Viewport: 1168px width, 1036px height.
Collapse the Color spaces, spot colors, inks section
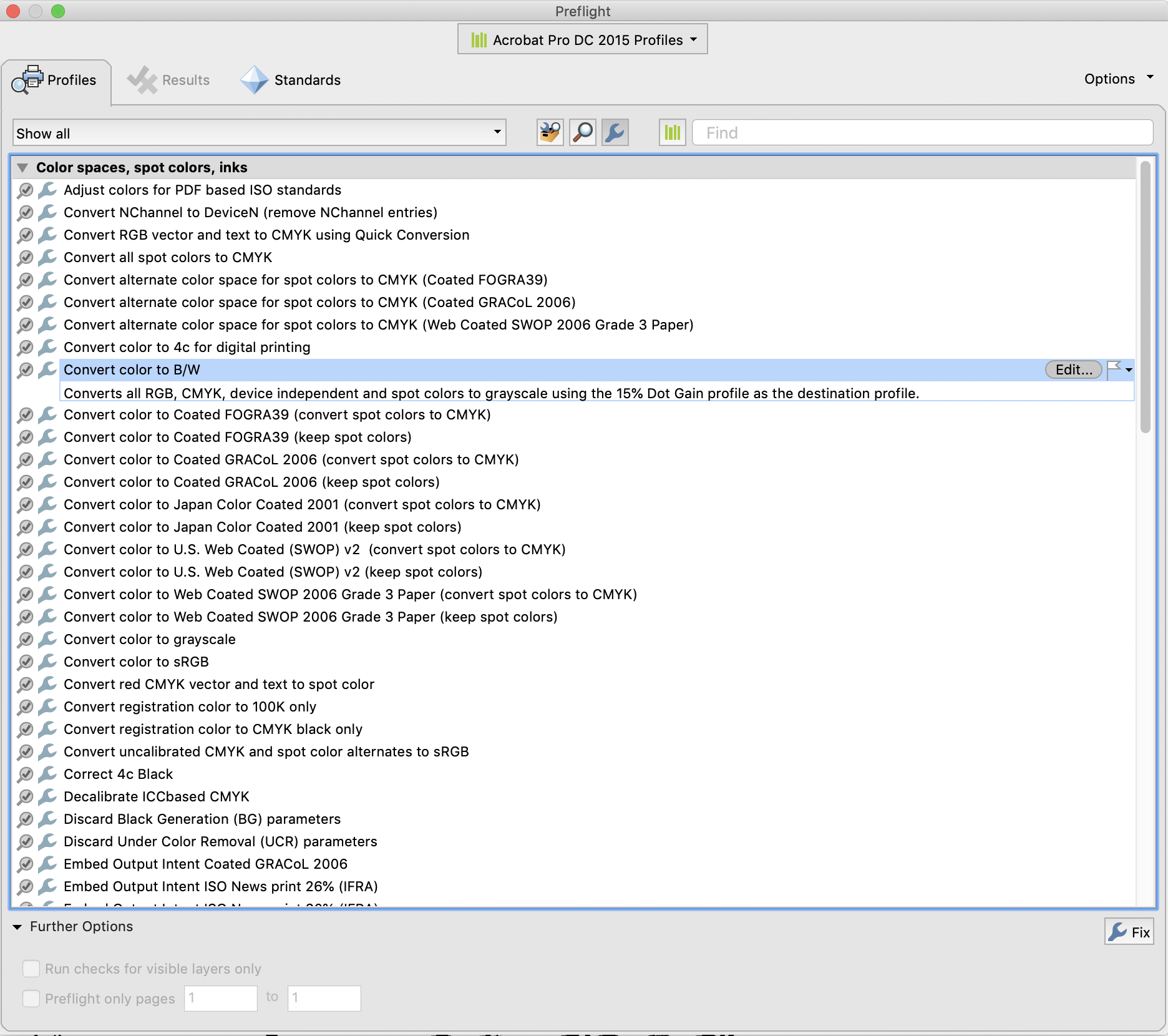pos(22,167)
